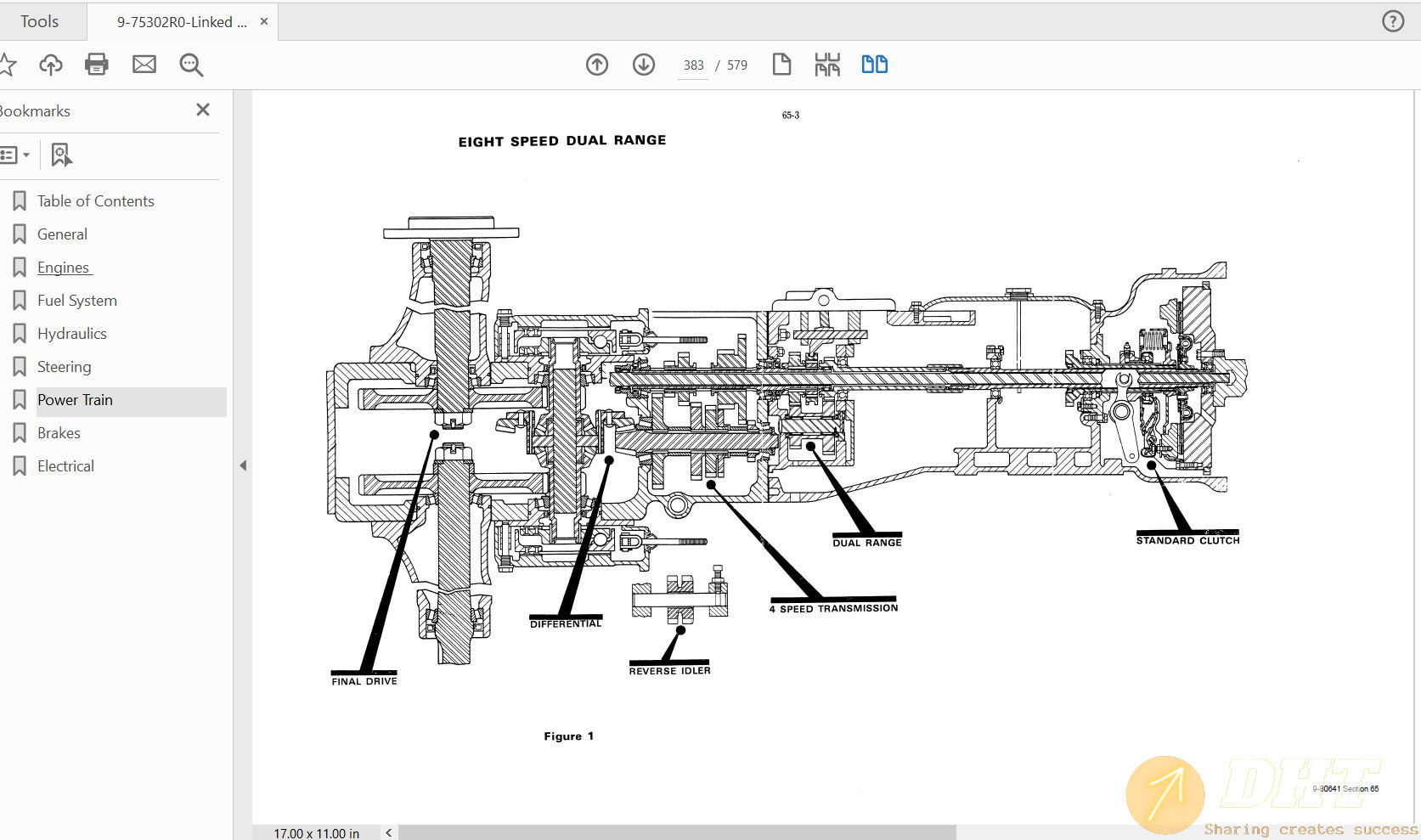
Task: Go to the next page arrow
Action: click(x=644, y=65)
